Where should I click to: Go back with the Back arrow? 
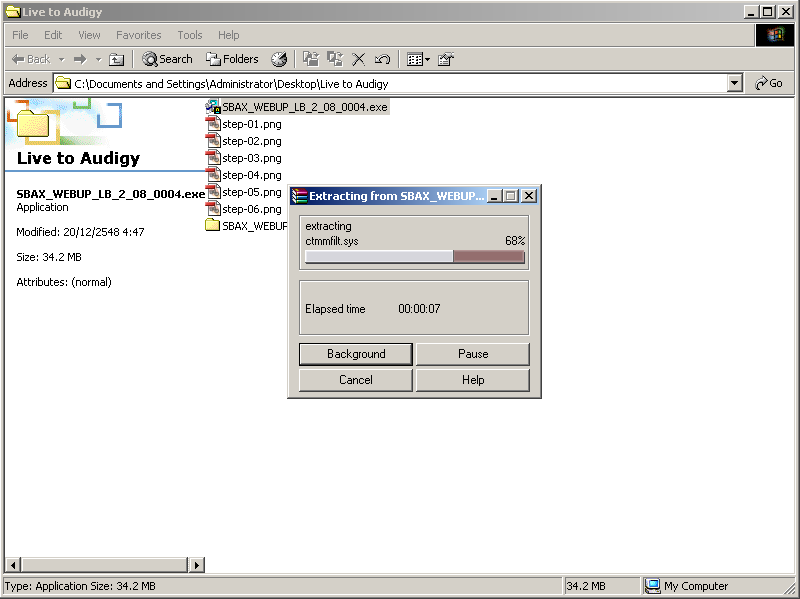click(x=31, y=59)
